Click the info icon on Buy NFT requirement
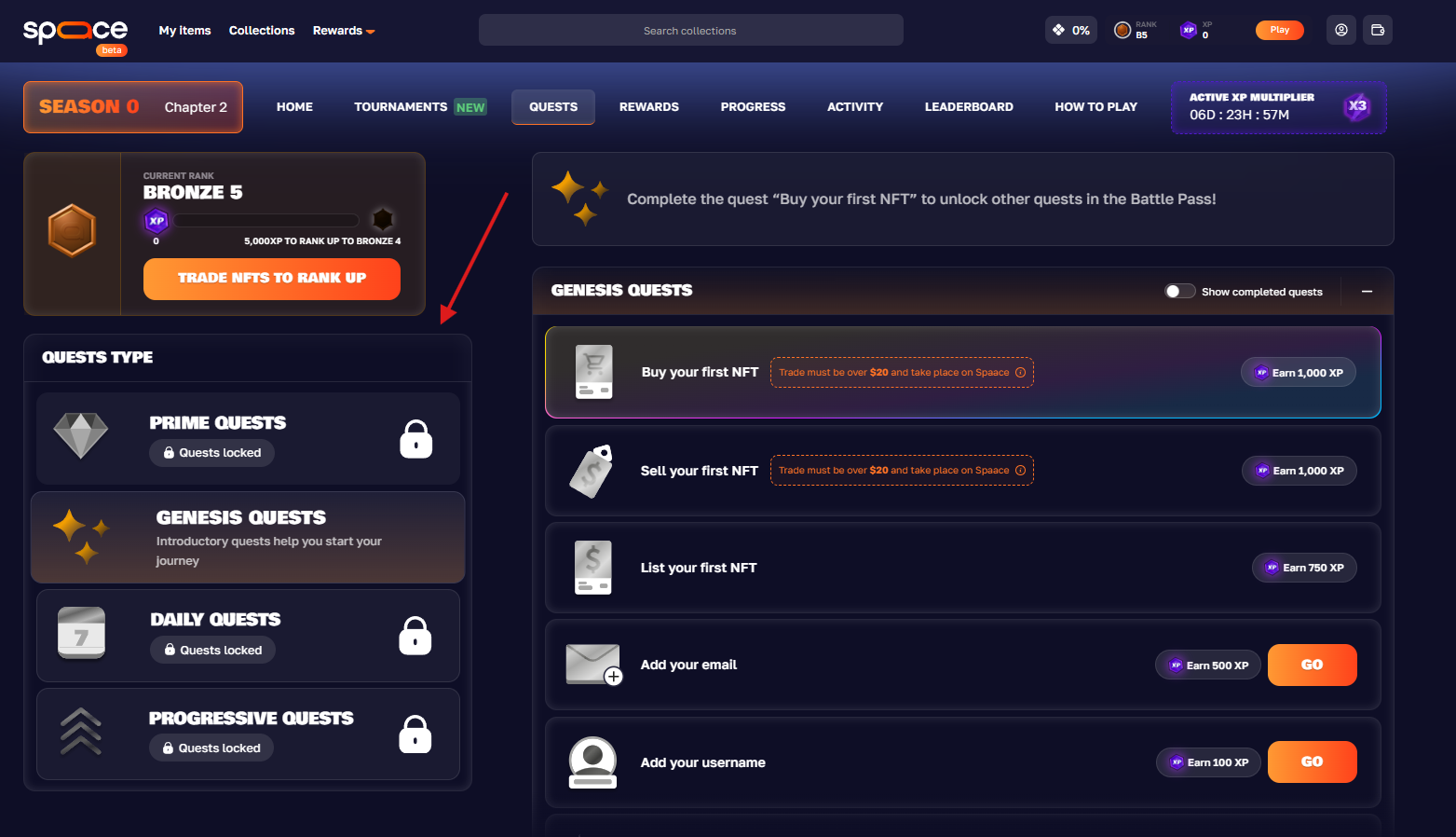Viewport: 1456px width, 837px height. [1020, 373]
